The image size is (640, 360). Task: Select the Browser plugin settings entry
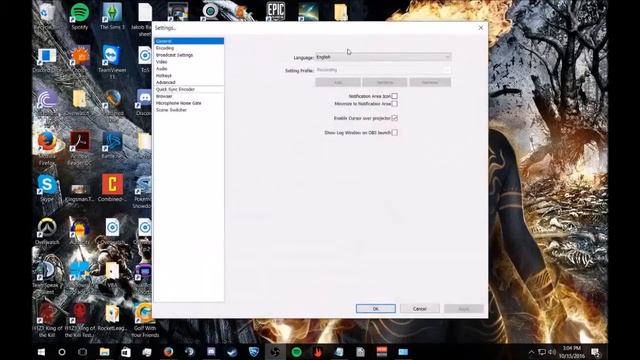click(189, 96)
